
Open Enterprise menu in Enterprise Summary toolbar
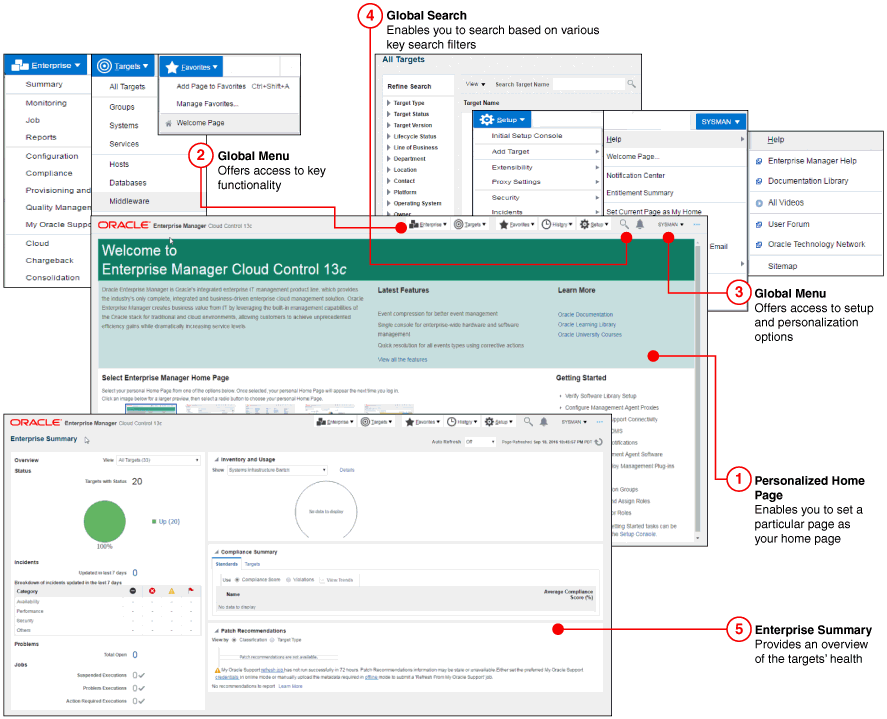(x=335, y=422)
